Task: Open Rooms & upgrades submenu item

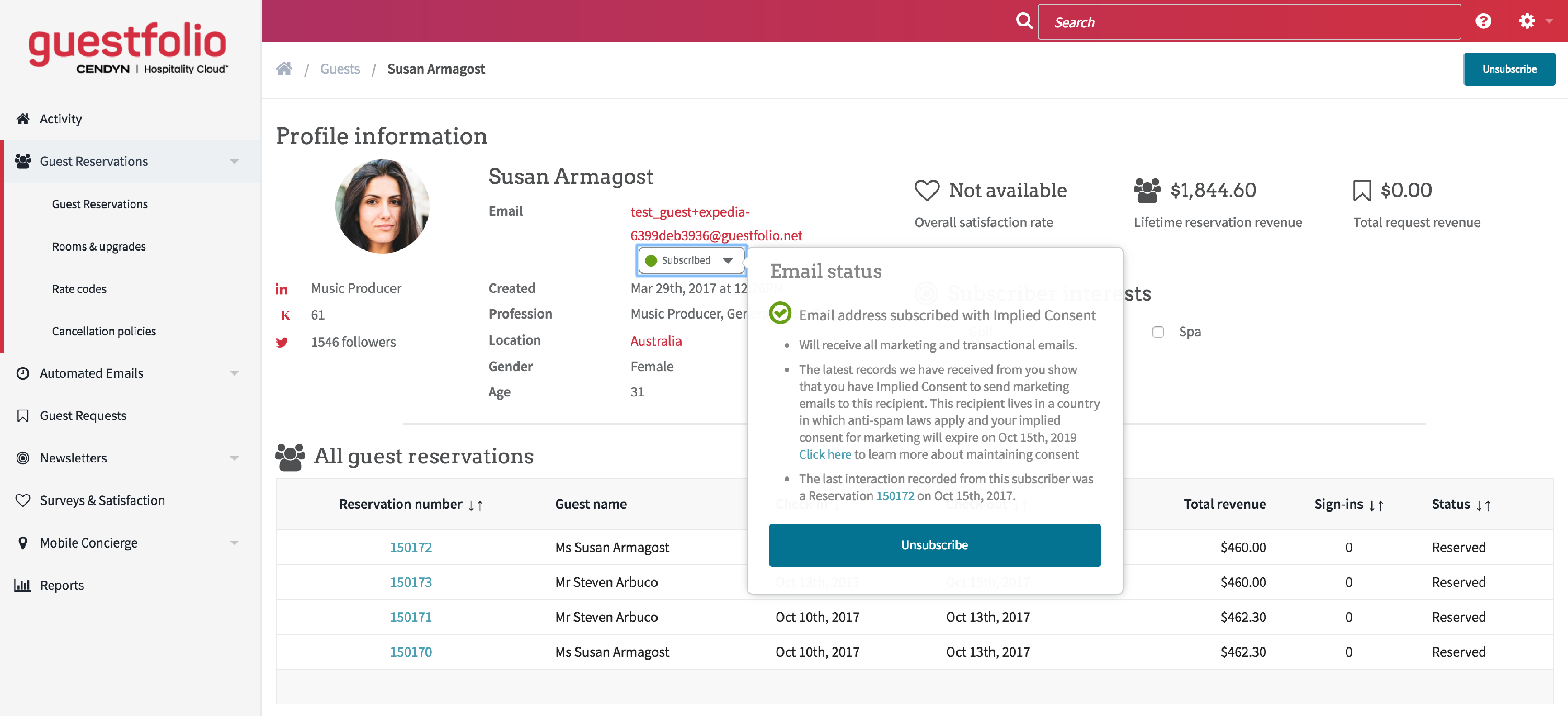Action: tap(99, 246)
